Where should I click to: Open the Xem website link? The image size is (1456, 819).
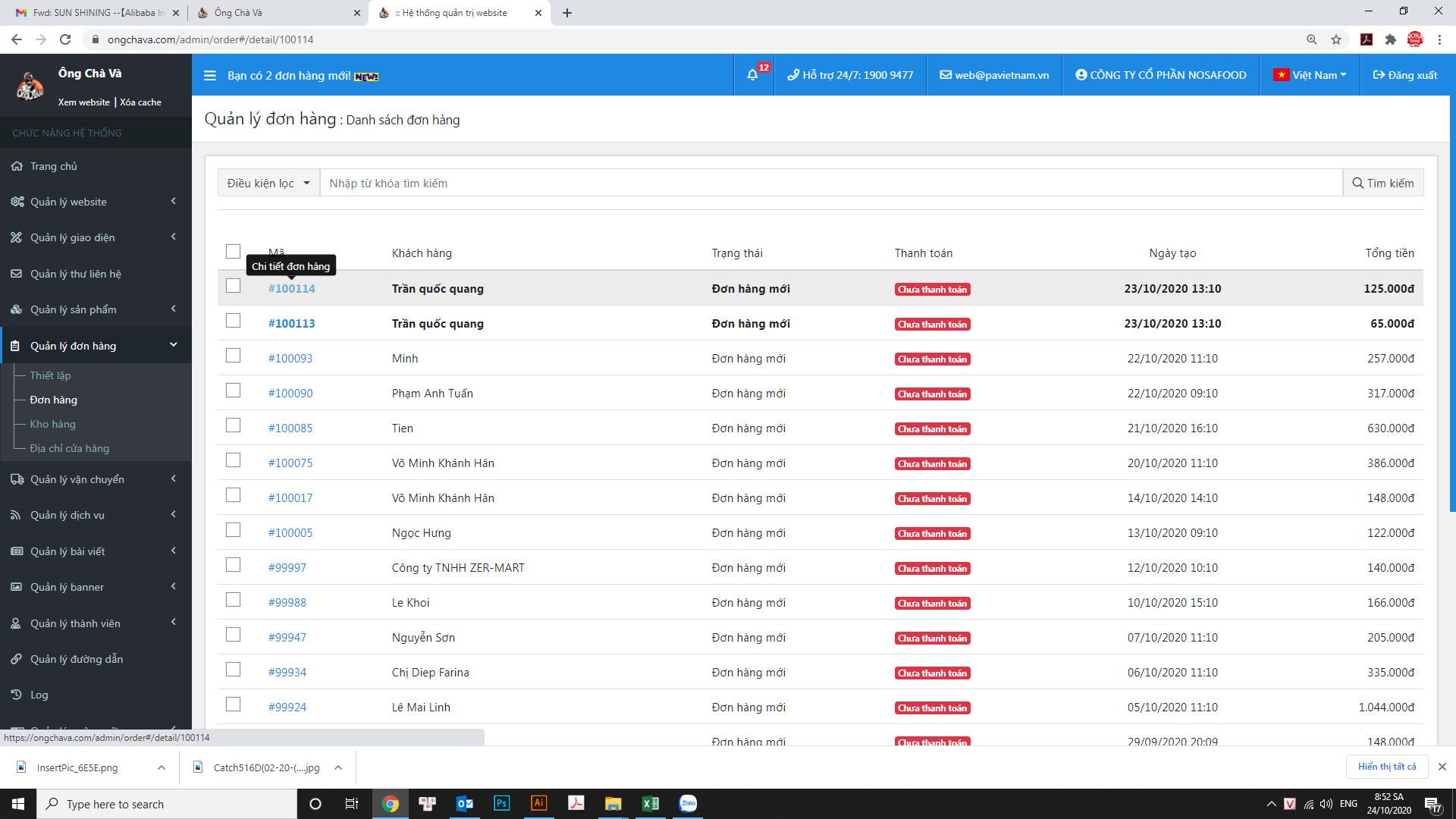coord(83,102)
